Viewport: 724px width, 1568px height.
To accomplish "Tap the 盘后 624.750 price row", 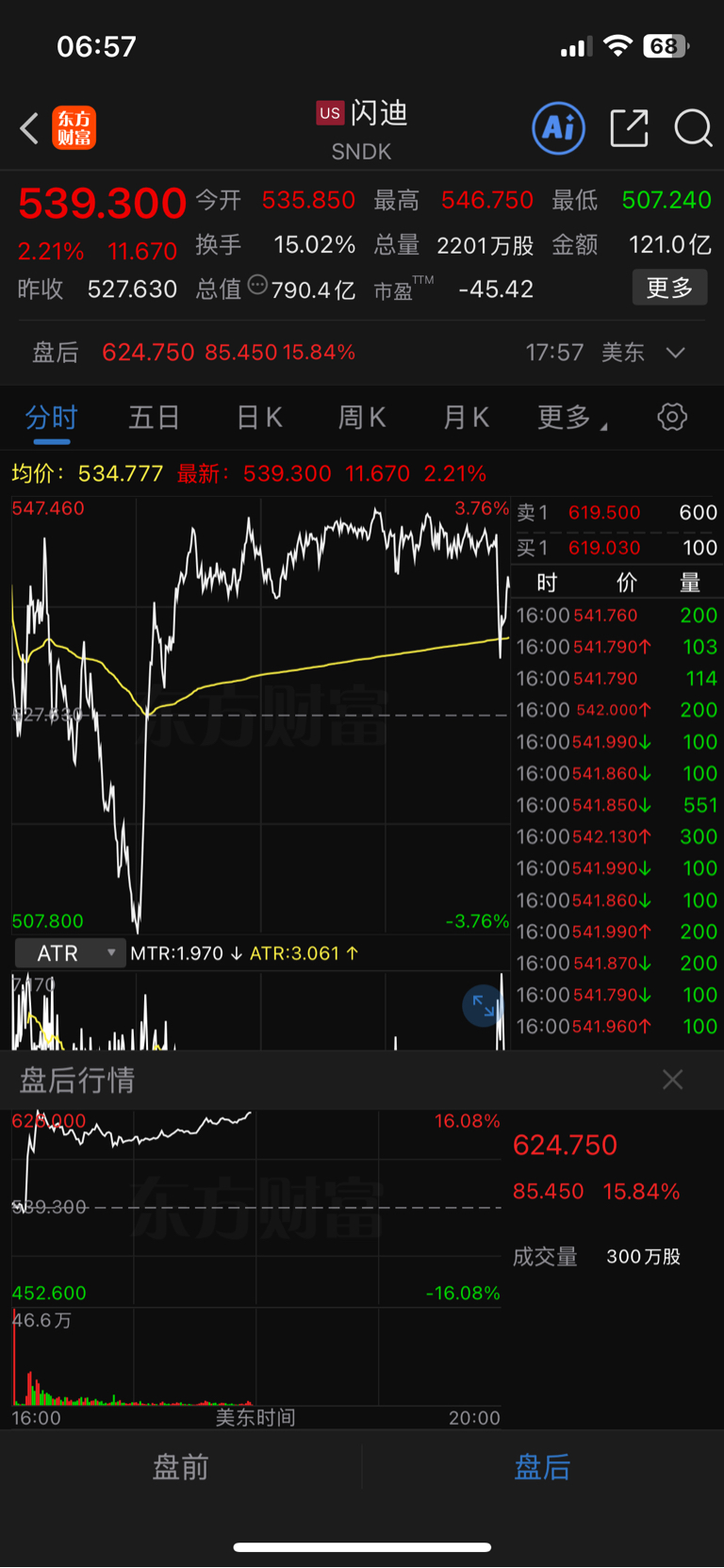I will (362, 353).
